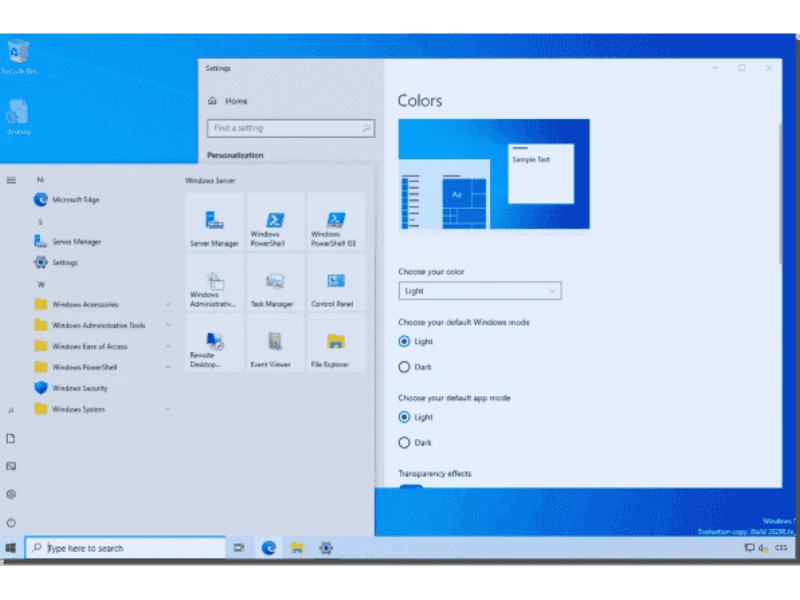Viewport: 800px width, 600px height.
Task: Click the Windows Start button
Action: [11, 548]
